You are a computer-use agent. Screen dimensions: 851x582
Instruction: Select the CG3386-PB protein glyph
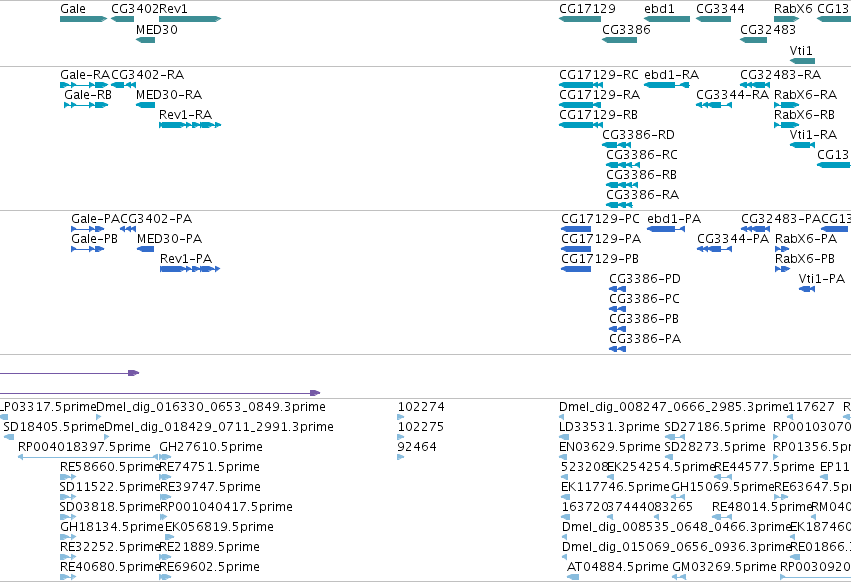pyautogui.click(x=618, y=329)
